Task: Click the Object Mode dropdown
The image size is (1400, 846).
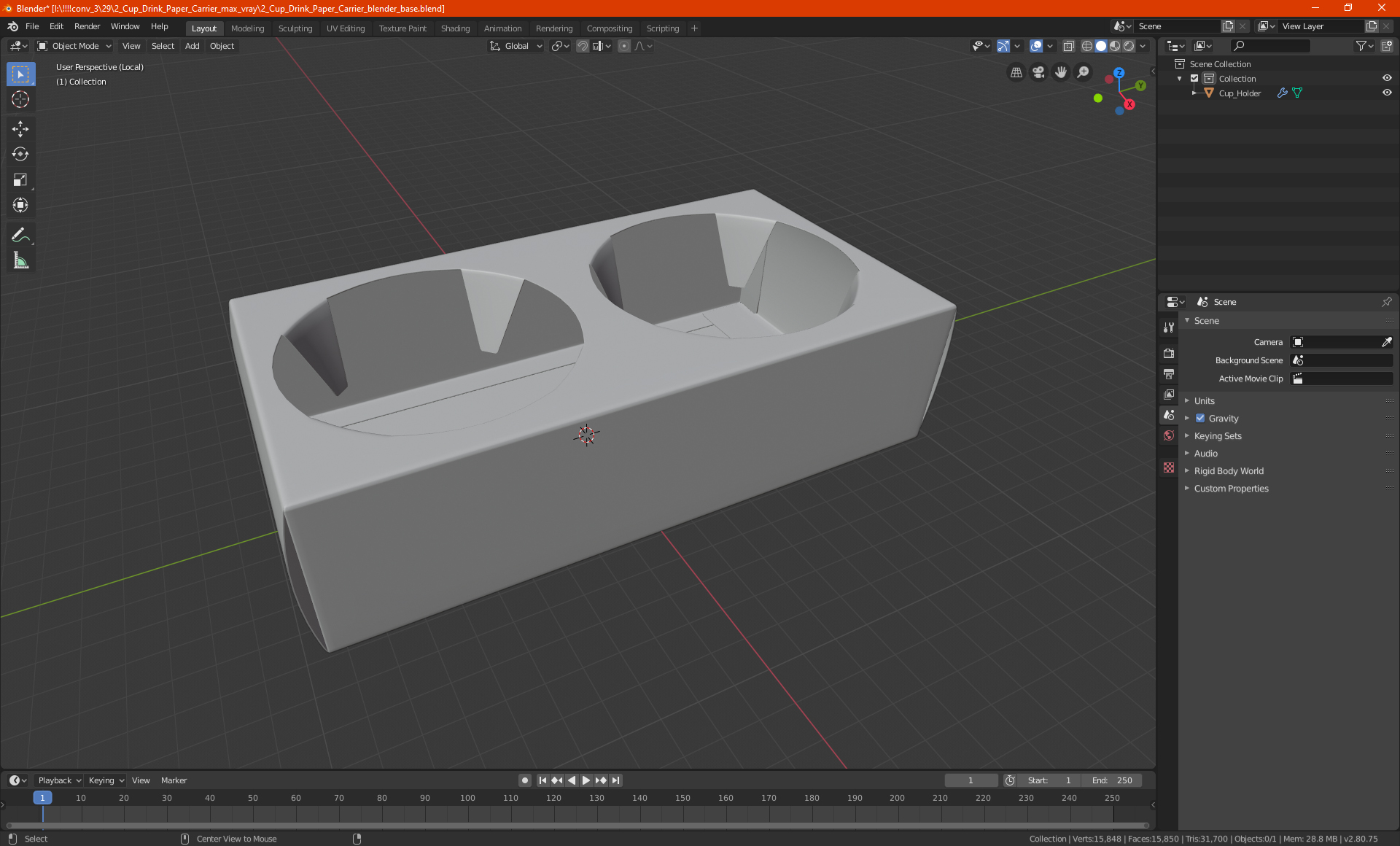Action: 75,45
